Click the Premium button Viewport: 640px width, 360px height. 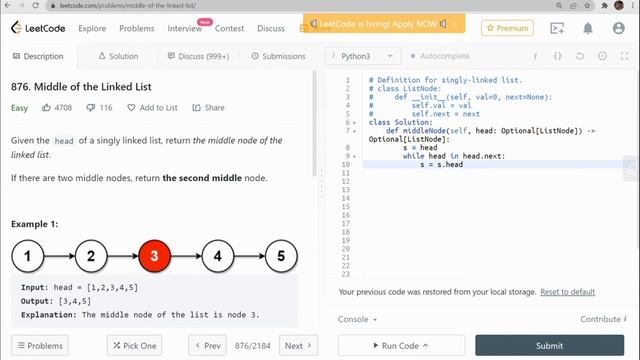[x=507, y=28]
